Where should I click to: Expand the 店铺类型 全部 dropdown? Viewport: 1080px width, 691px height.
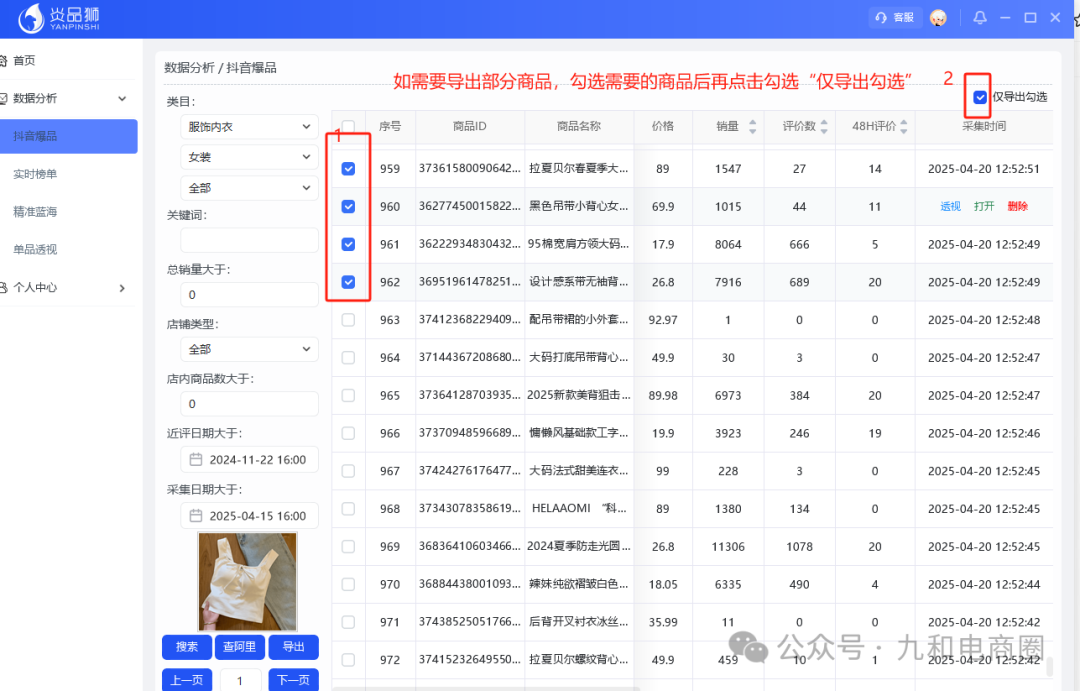pos(248,348)
